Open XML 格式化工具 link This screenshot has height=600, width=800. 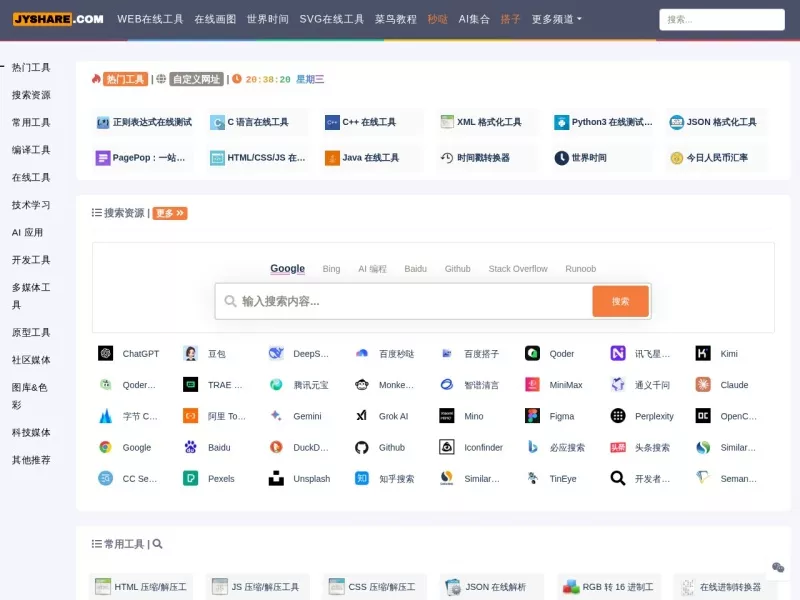point(486,122)
